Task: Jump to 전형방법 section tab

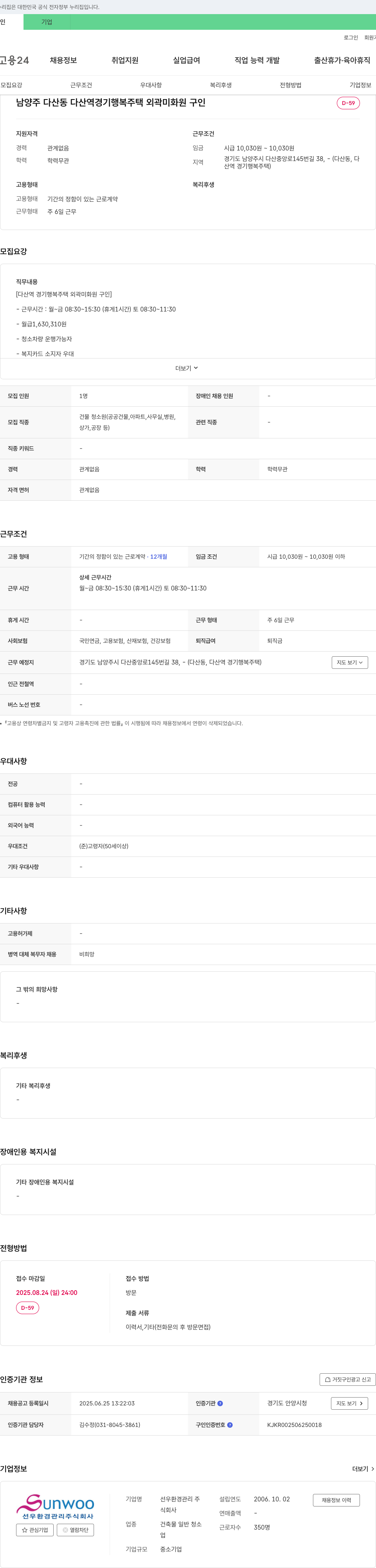Action: point(290,85)
